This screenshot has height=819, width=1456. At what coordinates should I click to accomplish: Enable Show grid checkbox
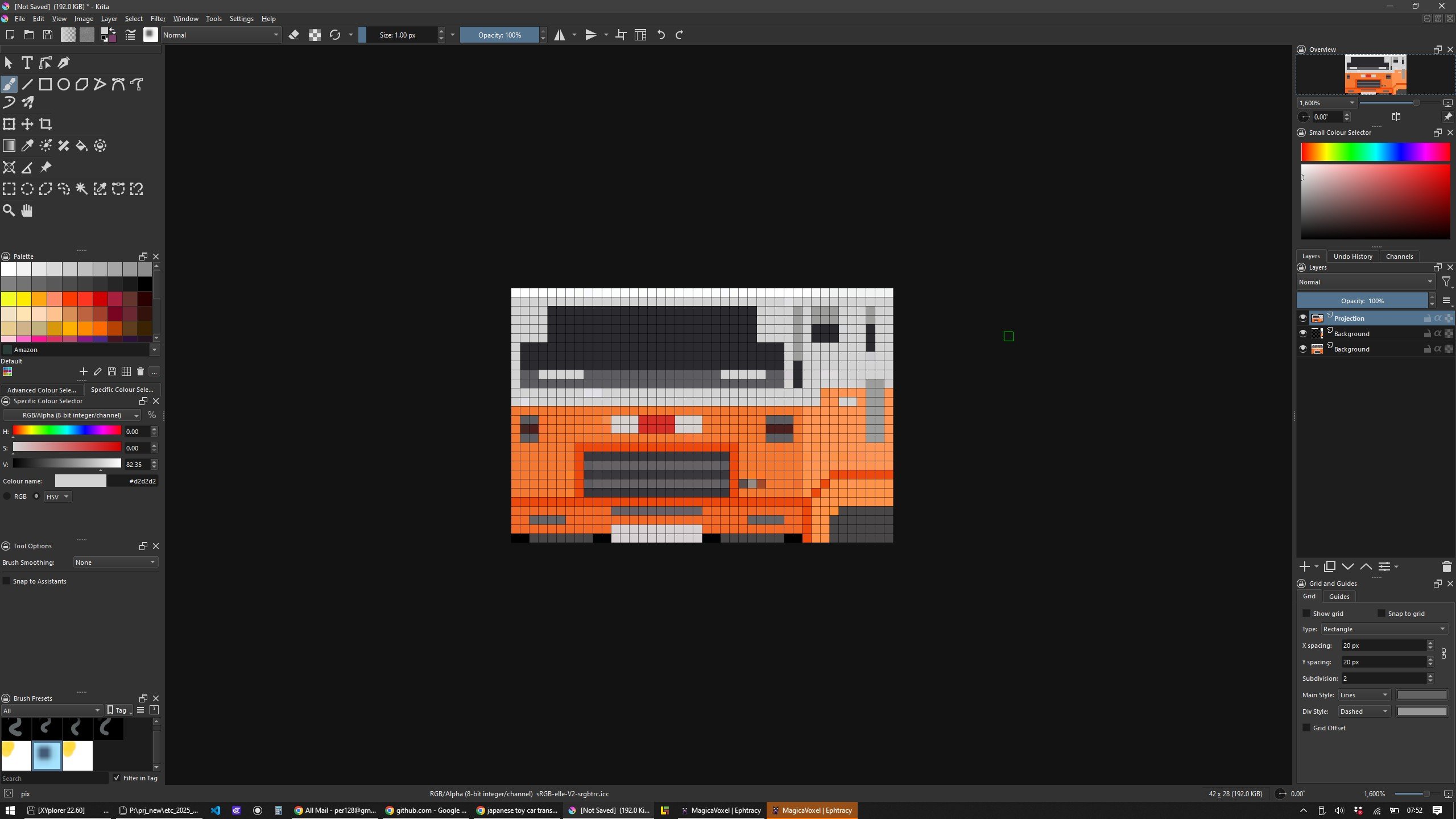tap(1306, 613)
